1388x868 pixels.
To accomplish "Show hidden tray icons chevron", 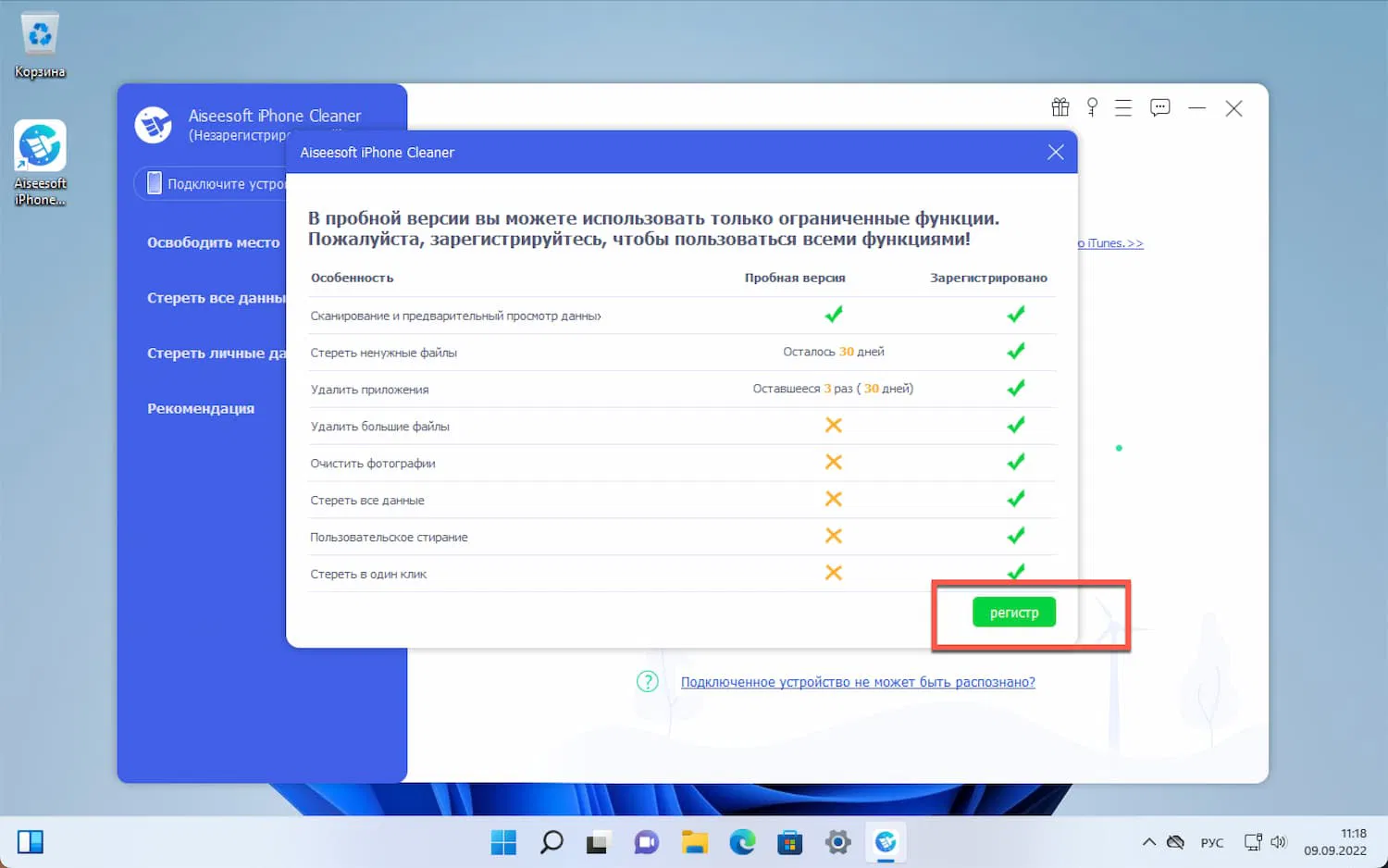I will 1149,842.
